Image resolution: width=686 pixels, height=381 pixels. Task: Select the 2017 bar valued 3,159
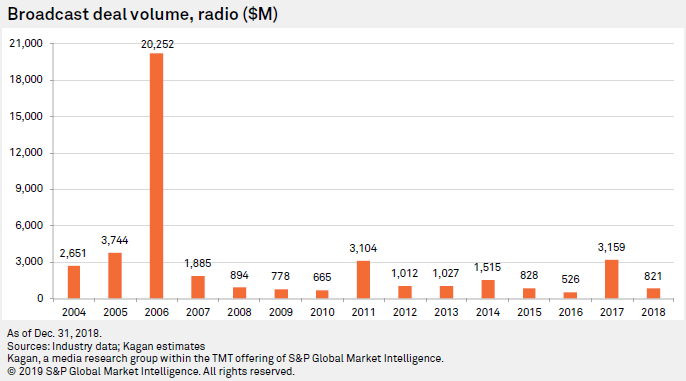612,280
